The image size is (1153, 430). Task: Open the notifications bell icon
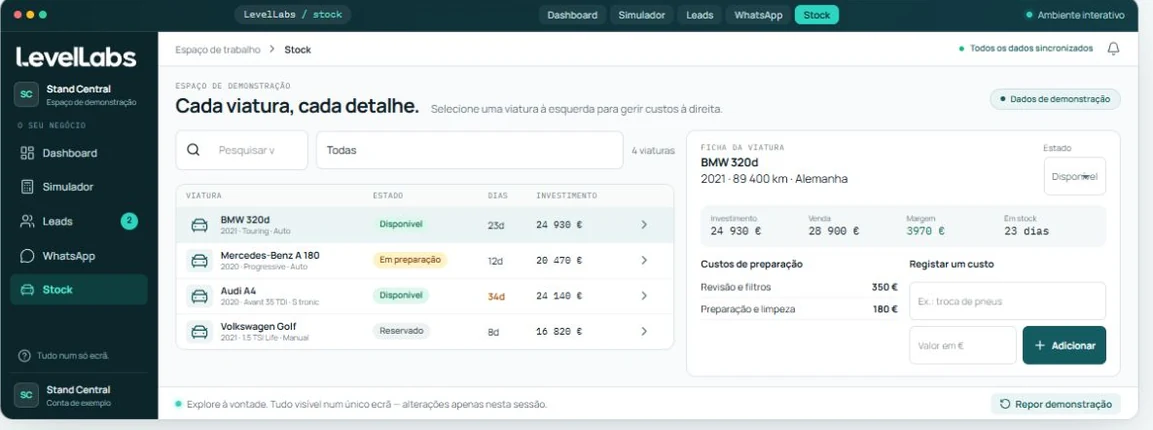pyautogui.click(x=1113, y=49)
